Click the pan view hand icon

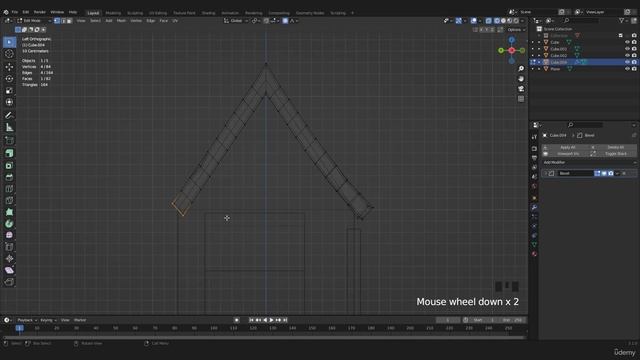tap(521, 78)
